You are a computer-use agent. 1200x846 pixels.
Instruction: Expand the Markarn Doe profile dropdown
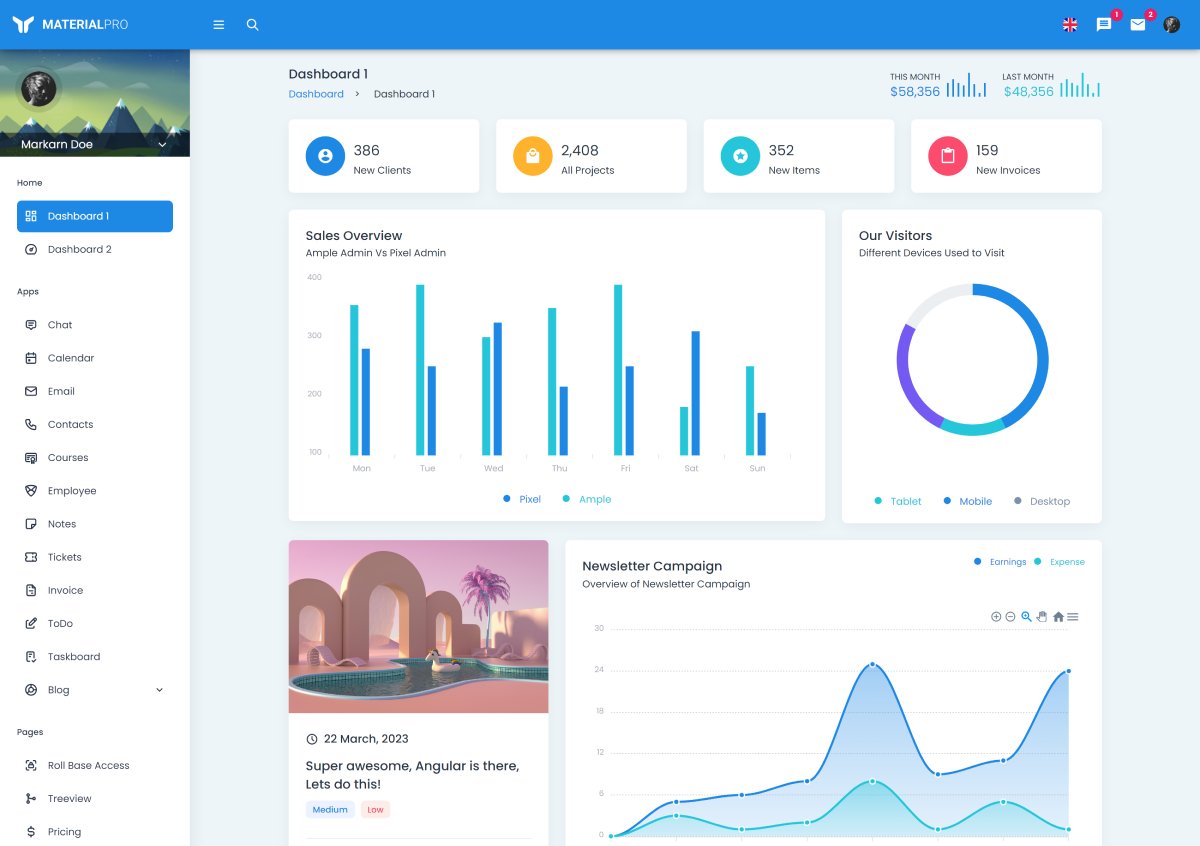(x=162, y=145)
